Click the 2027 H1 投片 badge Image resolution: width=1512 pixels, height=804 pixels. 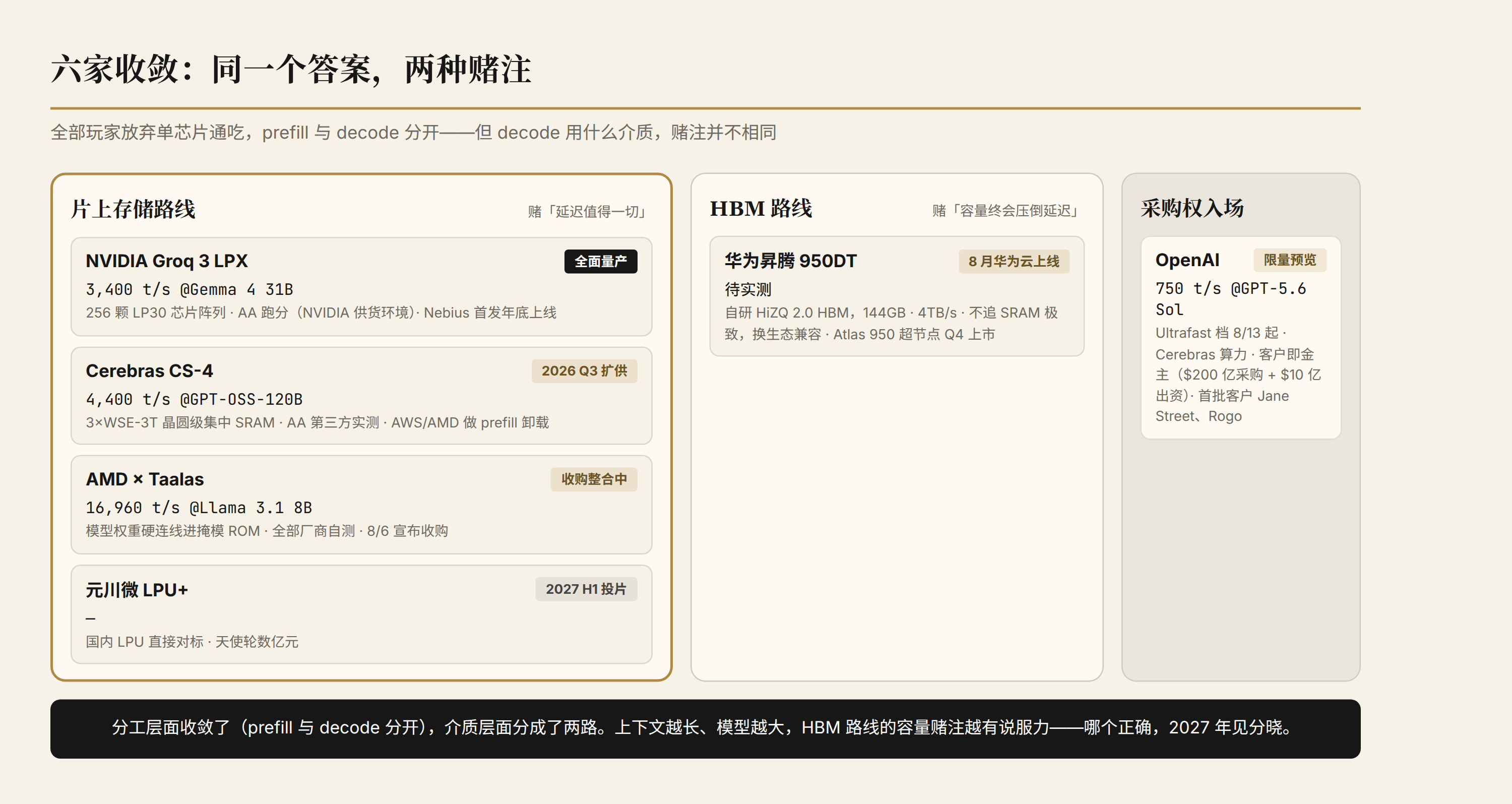point(586,589)
